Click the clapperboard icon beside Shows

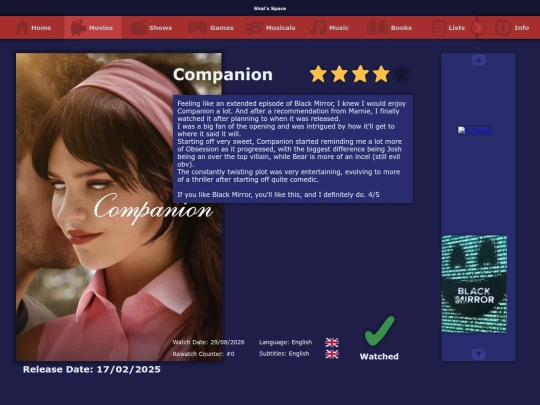point(139,28)
